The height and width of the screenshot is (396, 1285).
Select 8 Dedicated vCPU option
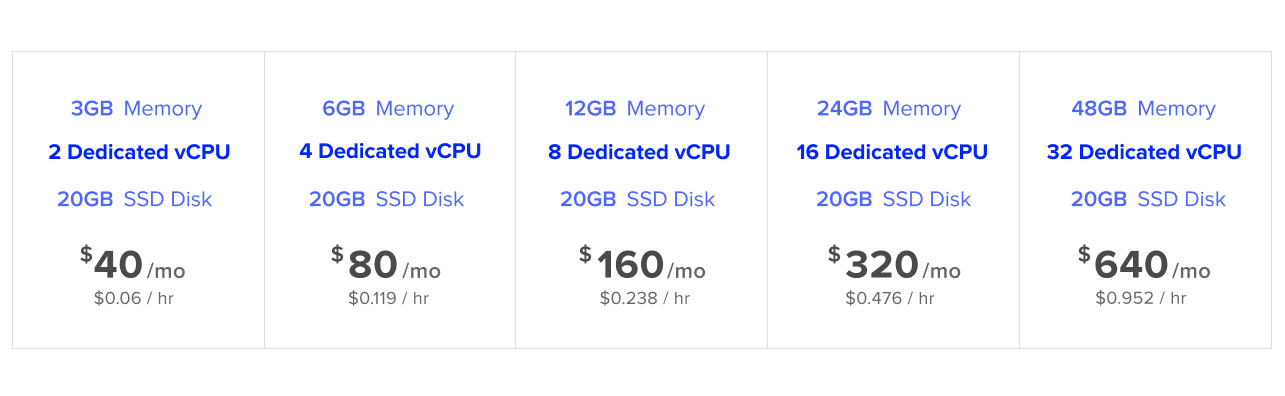coord(639,152)
